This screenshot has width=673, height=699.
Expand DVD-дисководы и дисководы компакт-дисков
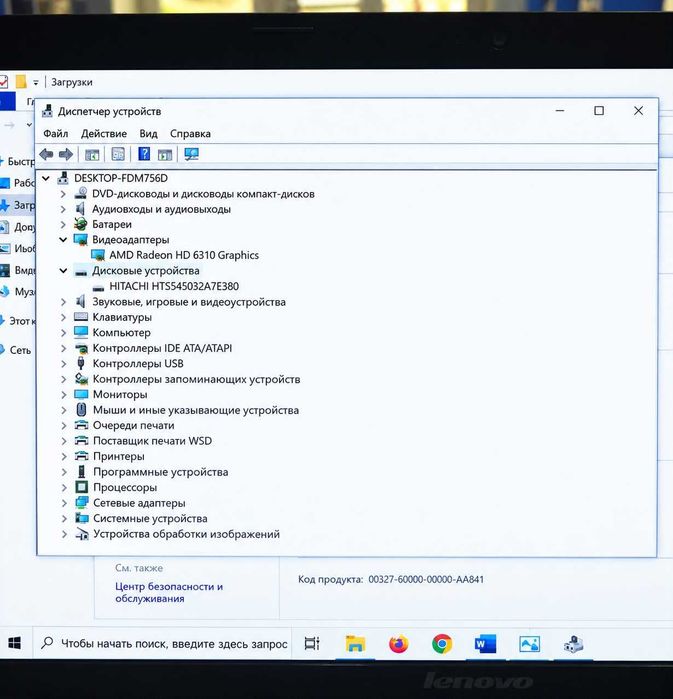click(x=63, y=194)
